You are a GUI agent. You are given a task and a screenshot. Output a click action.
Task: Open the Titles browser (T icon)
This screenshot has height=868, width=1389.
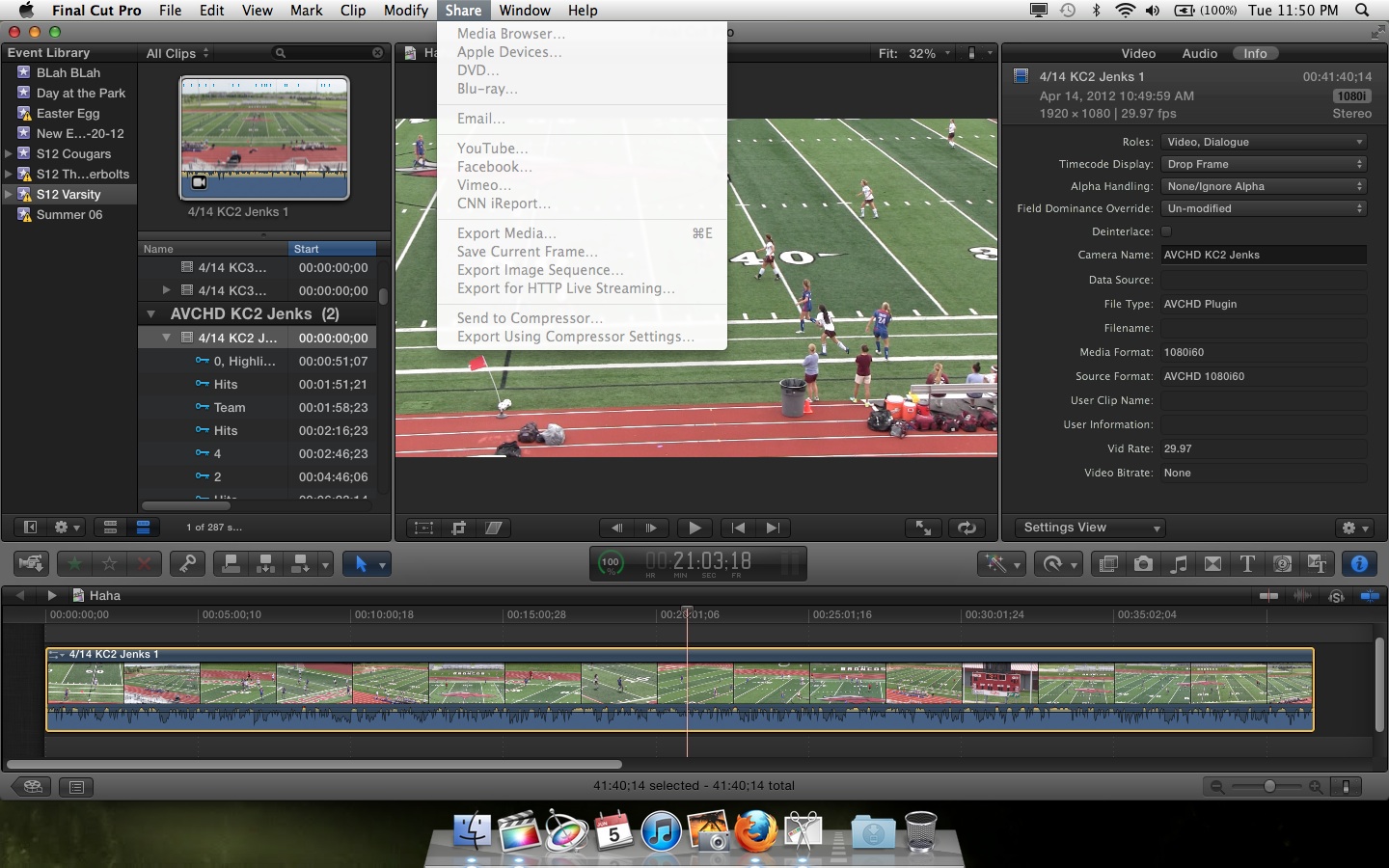[x=1247, y=564]
